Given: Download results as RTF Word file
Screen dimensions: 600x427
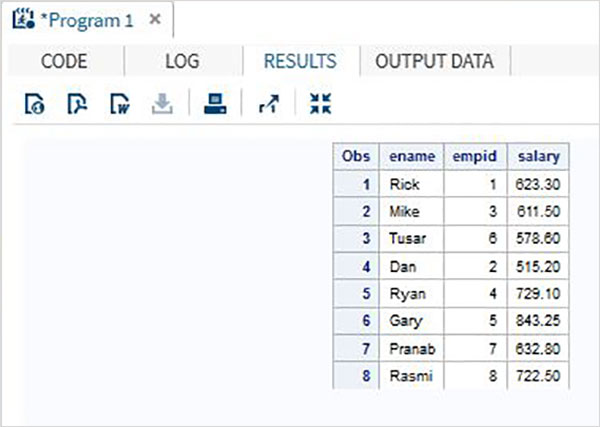Looking at the screenshot, I should (x=119, y=104).
